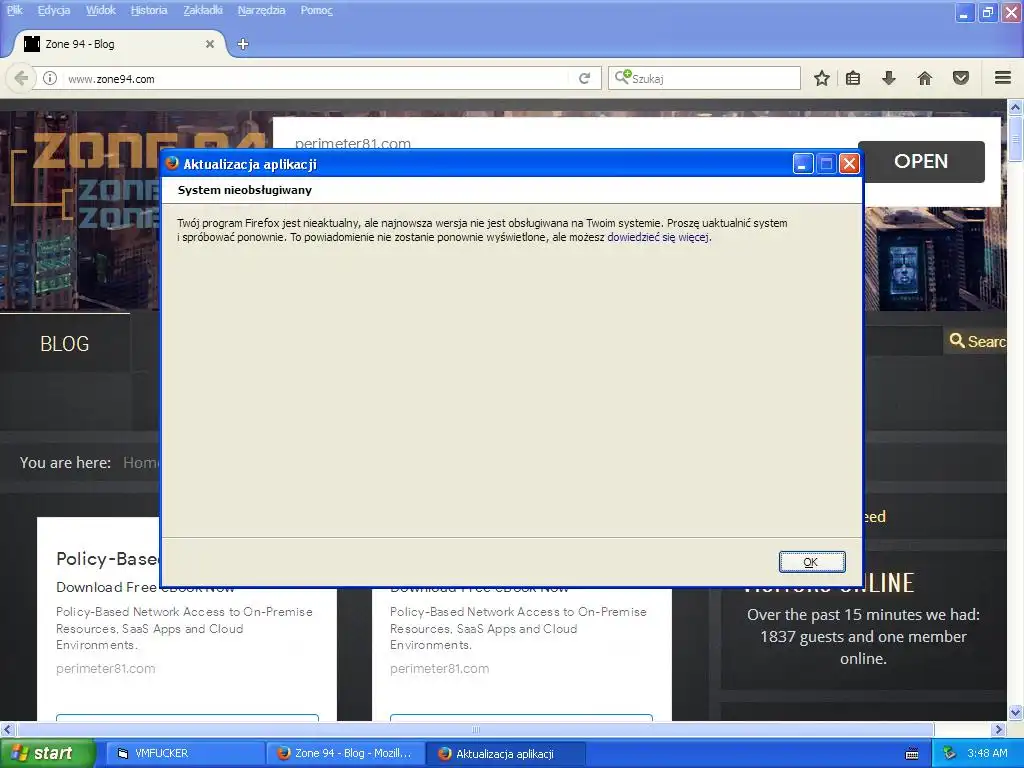Click the Firefox icon in dialog title
The width and height of the screenshot is (1024, 768).
172,163
